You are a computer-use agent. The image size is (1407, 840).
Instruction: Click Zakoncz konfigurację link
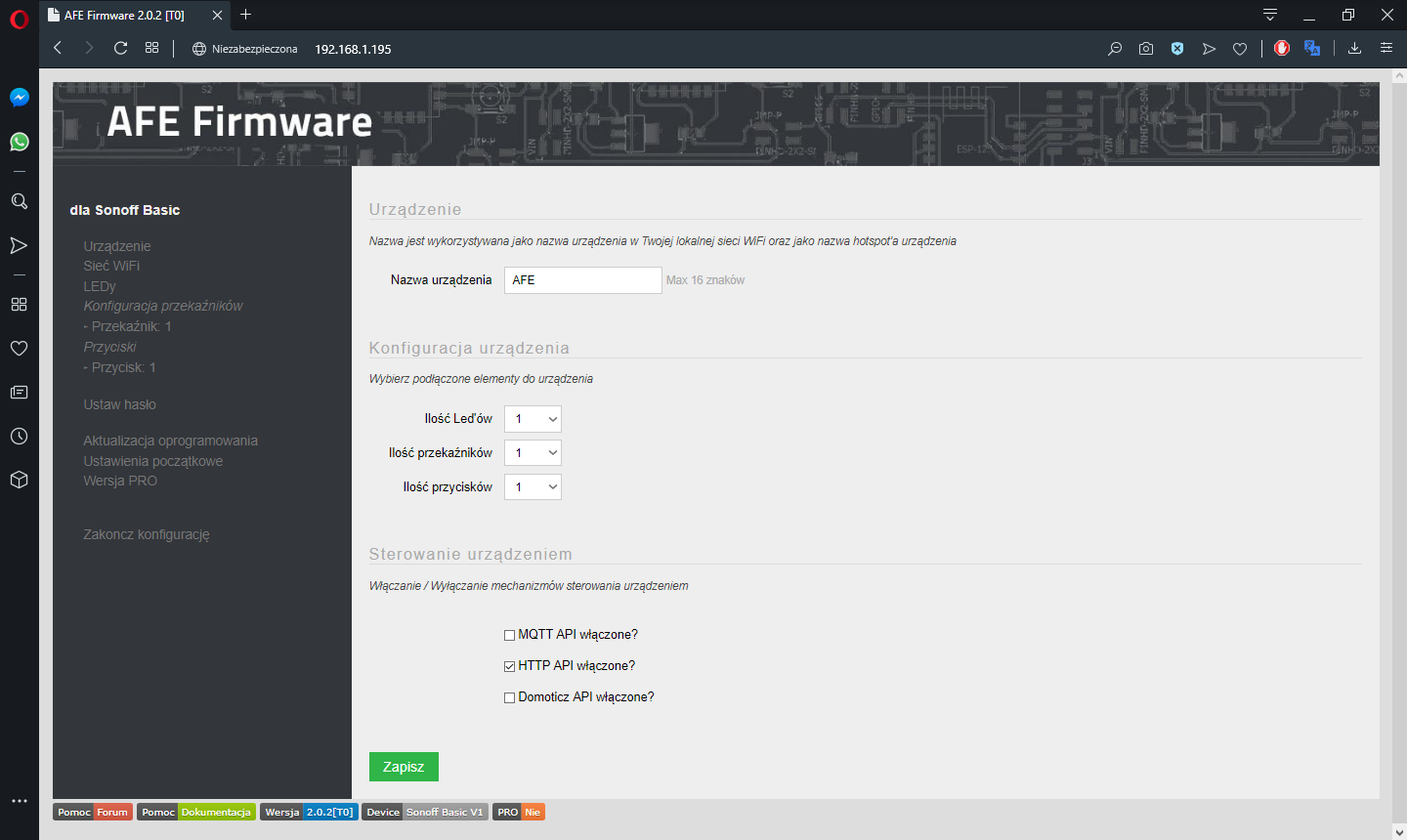(x=147, y=534)
